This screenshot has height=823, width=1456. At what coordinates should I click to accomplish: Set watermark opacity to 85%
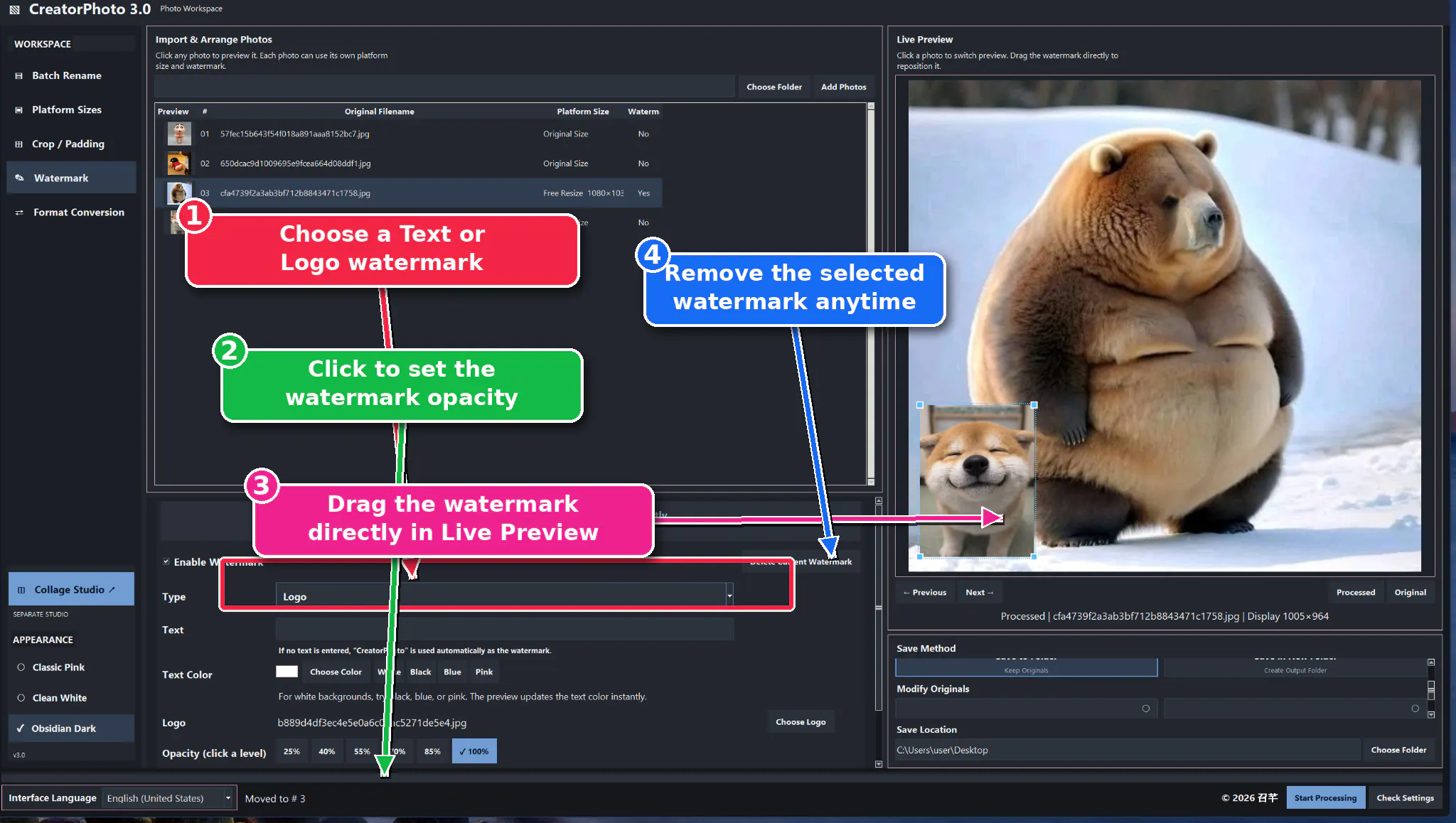click(432, 751)
